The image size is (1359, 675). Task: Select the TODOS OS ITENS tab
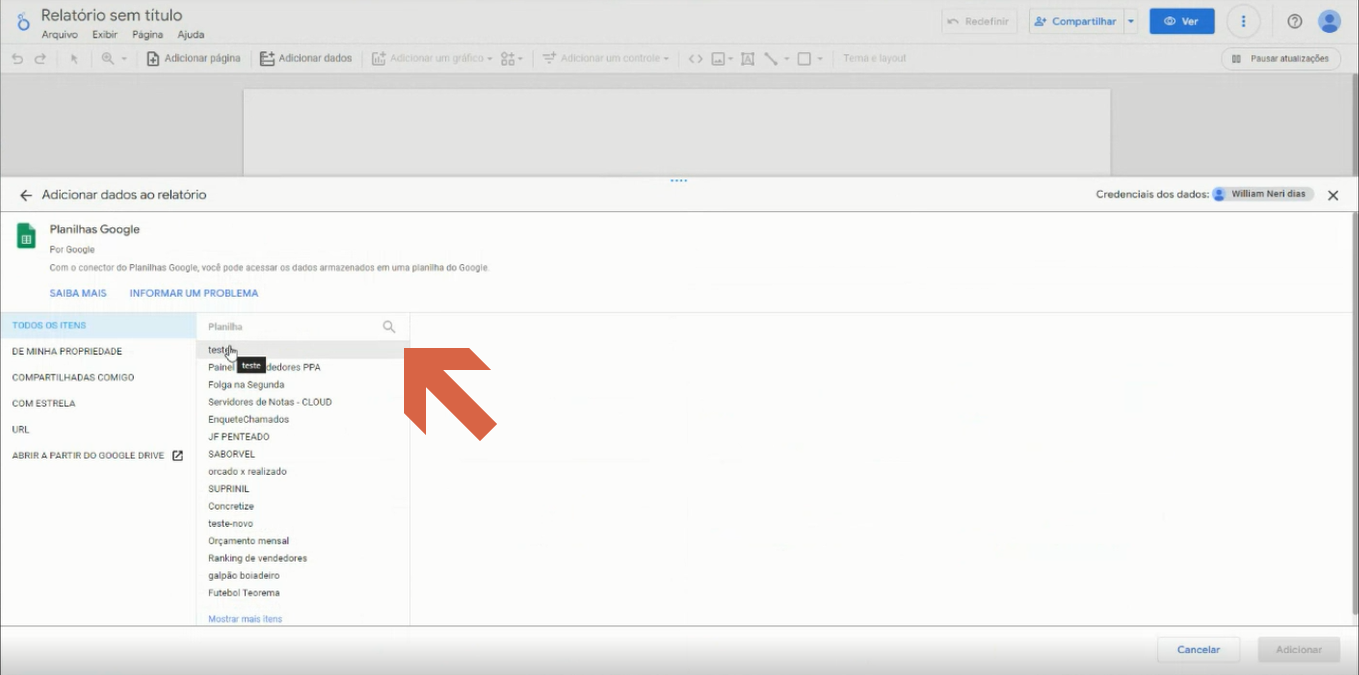coord(98,325)
